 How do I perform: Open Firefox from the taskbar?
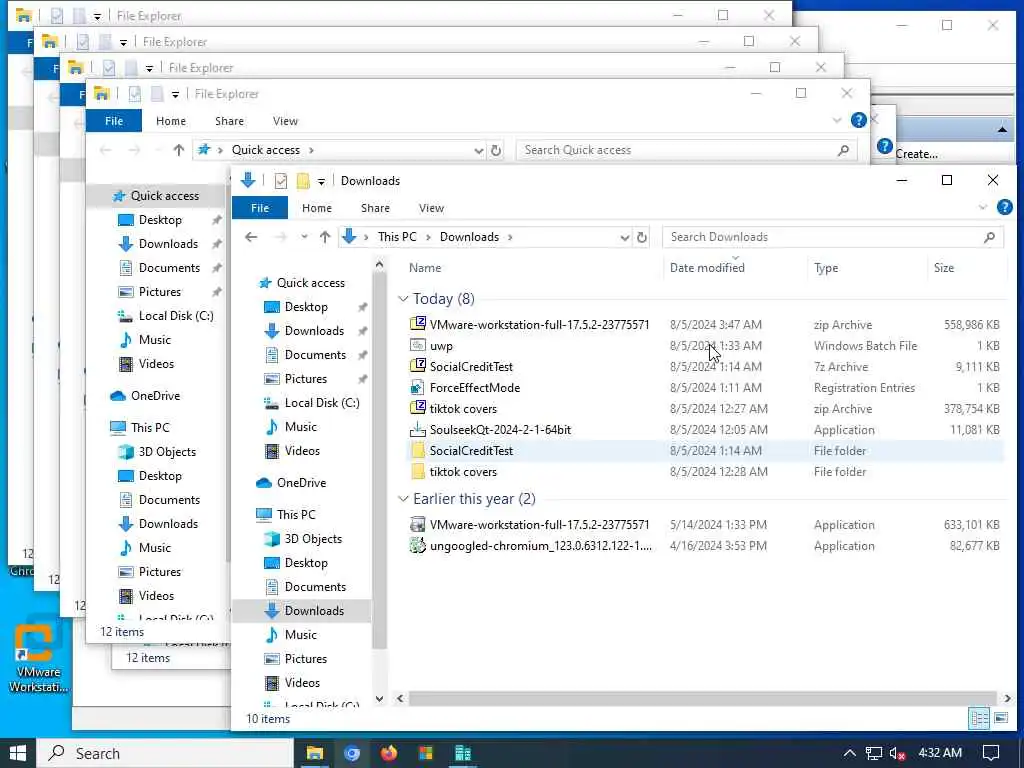(389, 753)
